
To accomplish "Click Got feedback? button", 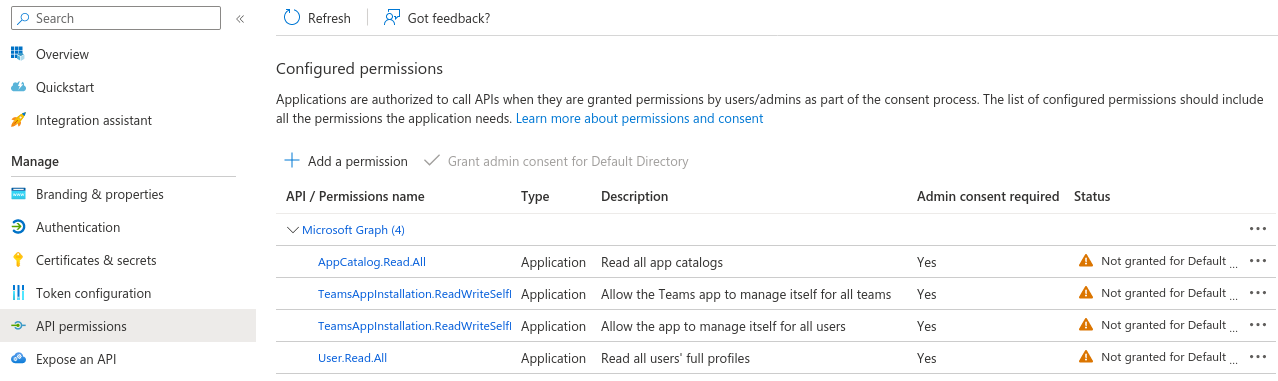I will point(437,18).
